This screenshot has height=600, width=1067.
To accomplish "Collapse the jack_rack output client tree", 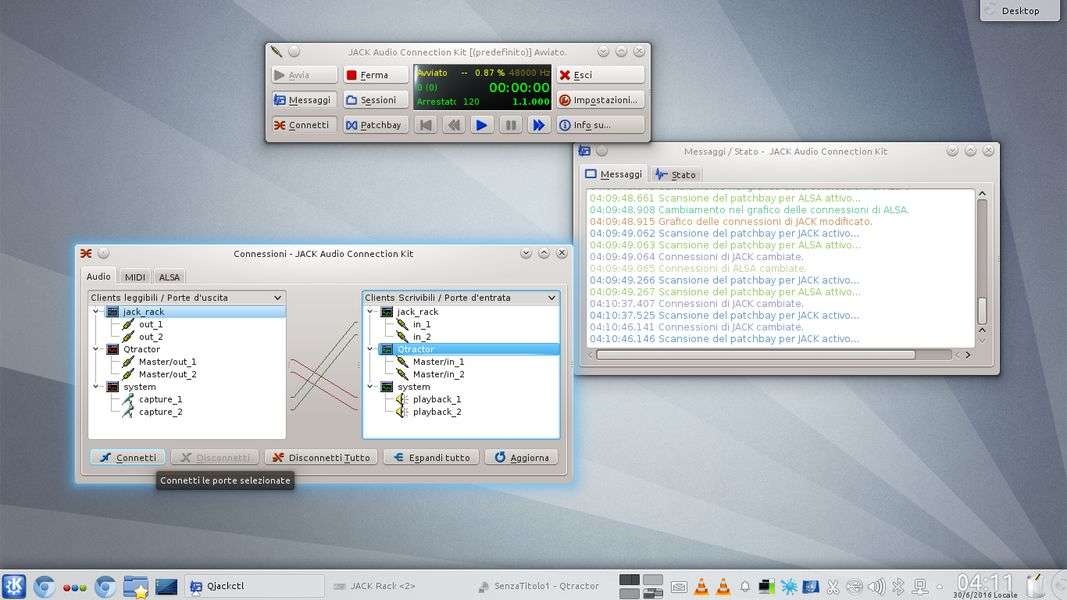I will pyautogui.click(x=96, y=312).
